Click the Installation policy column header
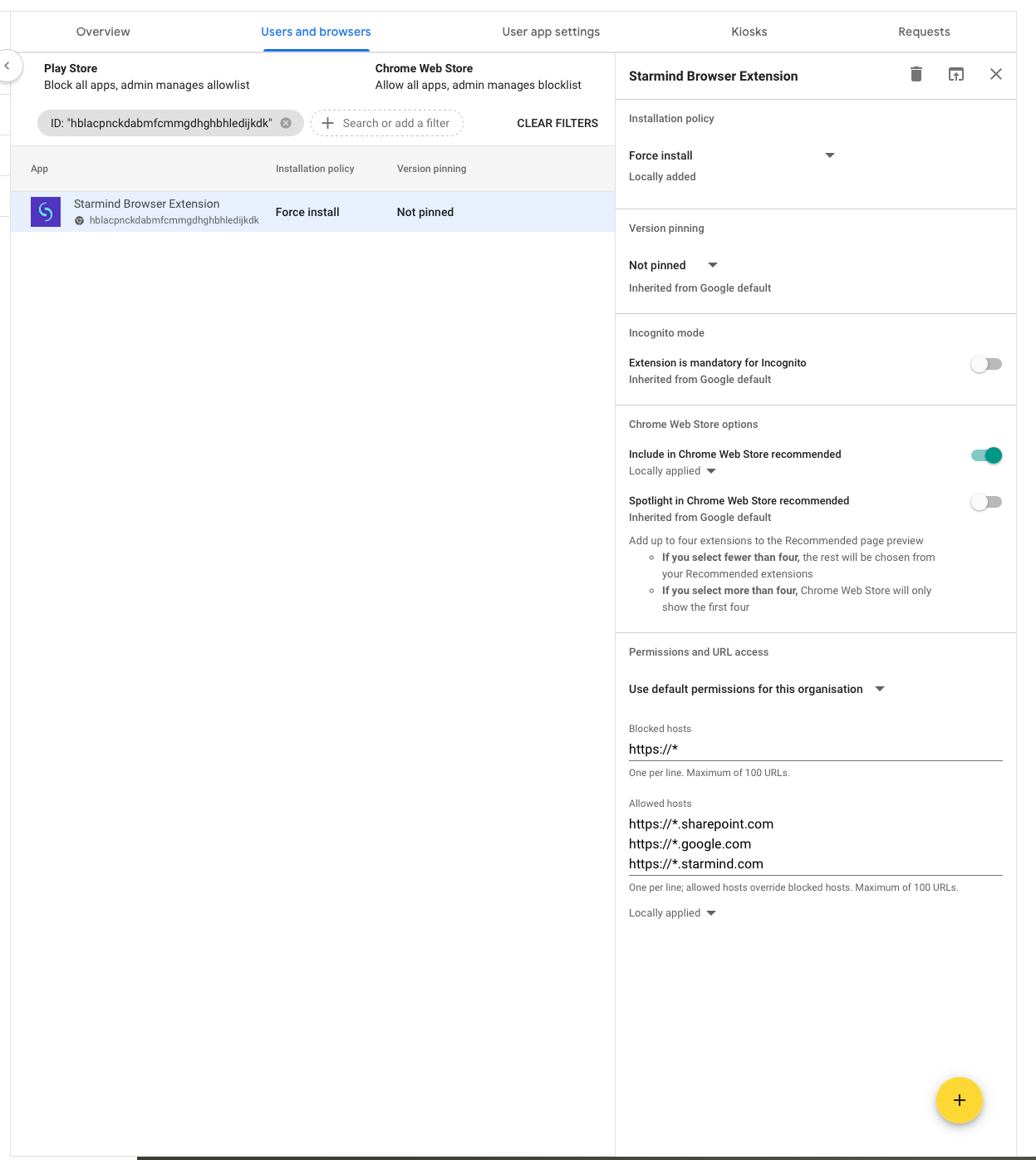The width and height of the screenshot is (1036, 1160). 315,169
